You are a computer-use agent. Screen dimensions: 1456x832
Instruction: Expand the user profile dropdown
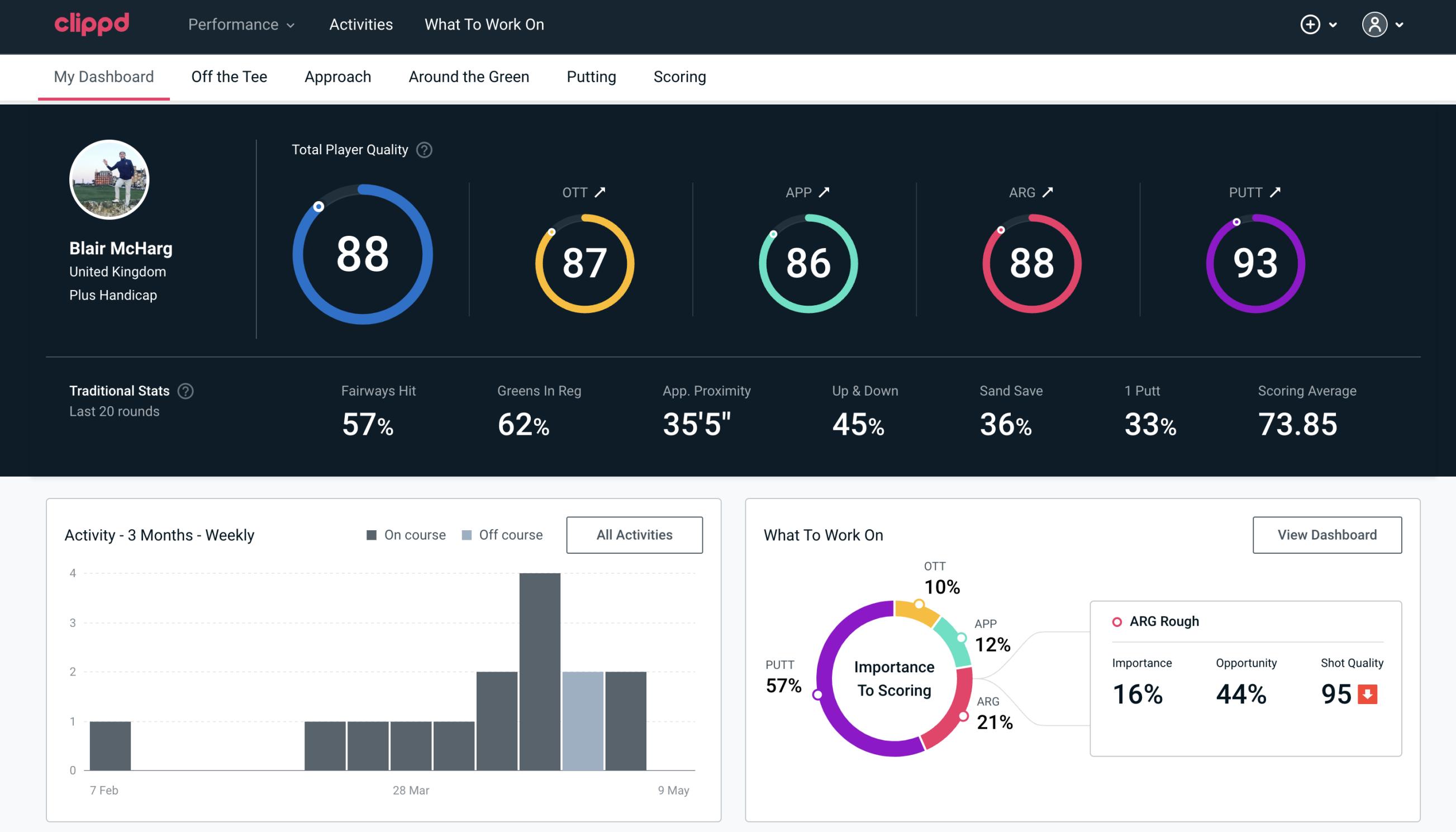click(1384, 24)
